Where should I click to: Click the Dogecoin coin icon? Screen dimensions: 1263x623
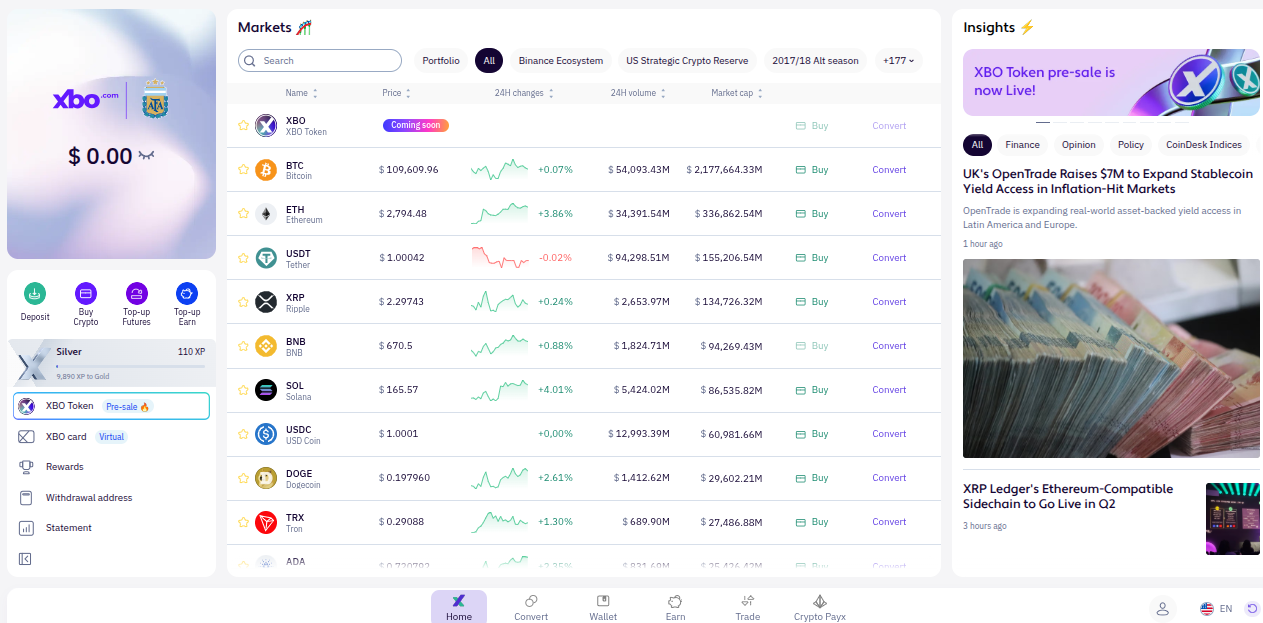[266, 478]
